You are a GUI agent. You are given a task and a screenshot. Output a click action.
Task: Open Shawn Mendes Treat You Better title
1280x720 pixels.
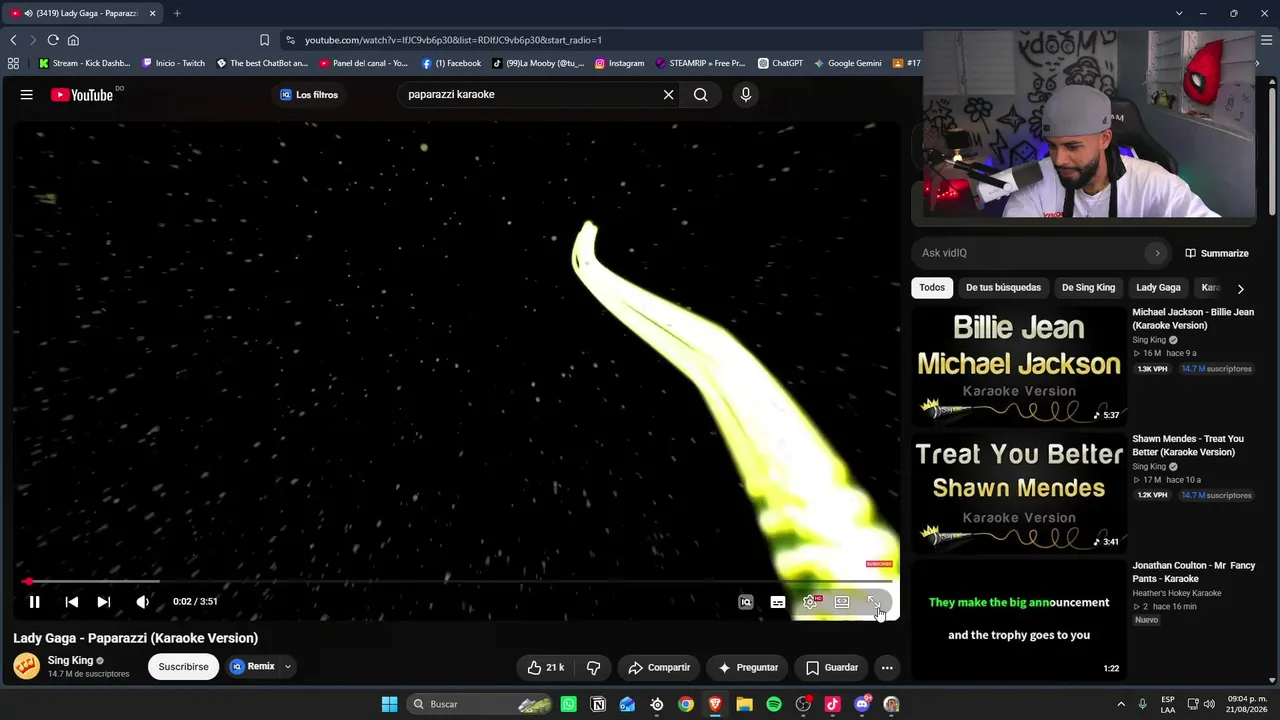[1188, 446]
